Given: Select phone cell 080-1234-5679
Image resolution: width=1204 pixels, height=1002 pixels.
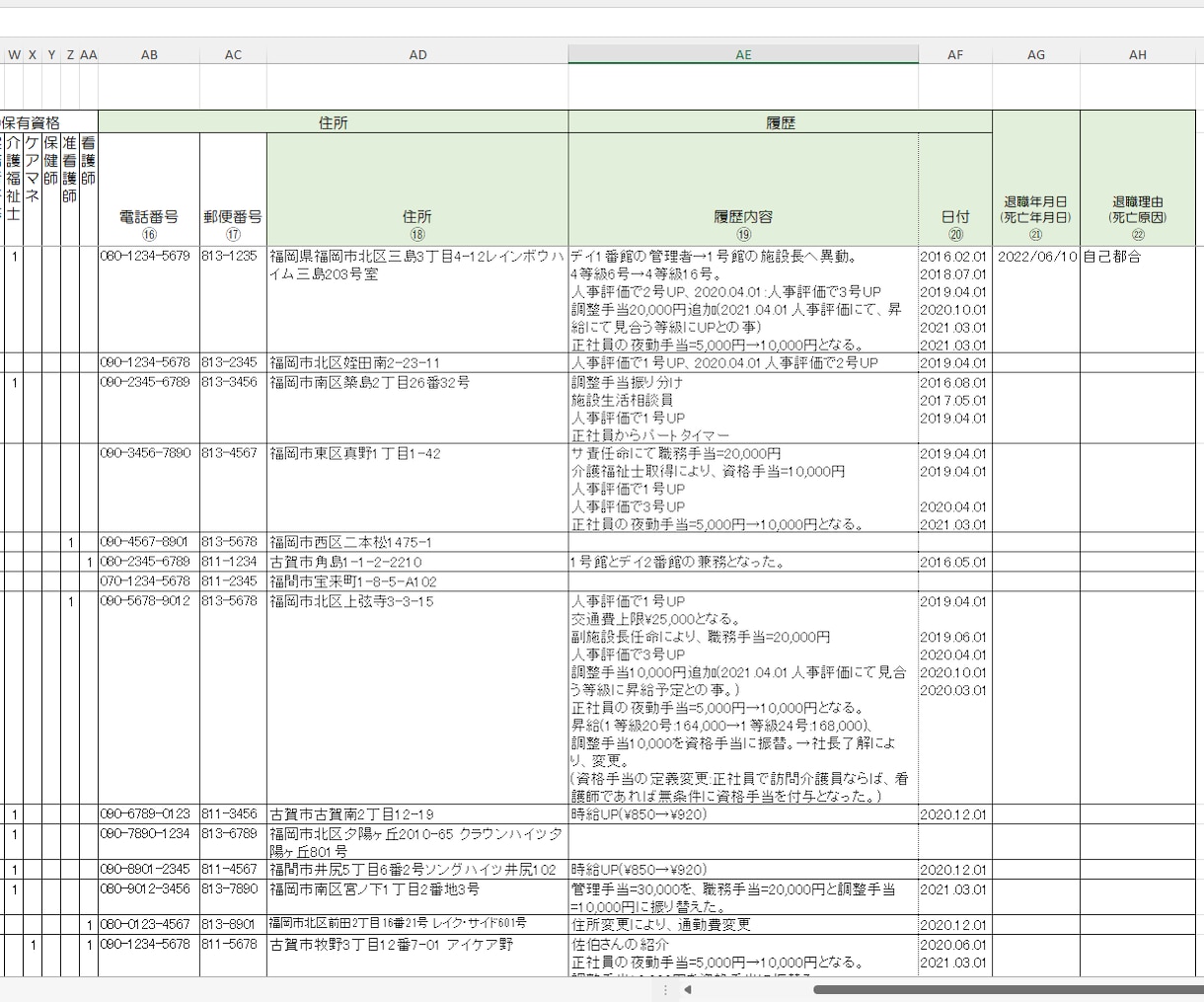Looking at the screenshot, I should pos(149,300).
